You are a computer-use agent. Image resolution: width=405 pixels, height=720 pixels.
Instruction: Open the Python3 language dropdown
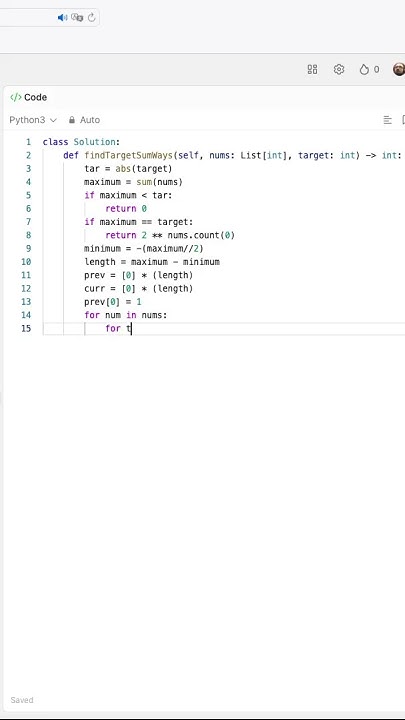(x=33, y=120)
